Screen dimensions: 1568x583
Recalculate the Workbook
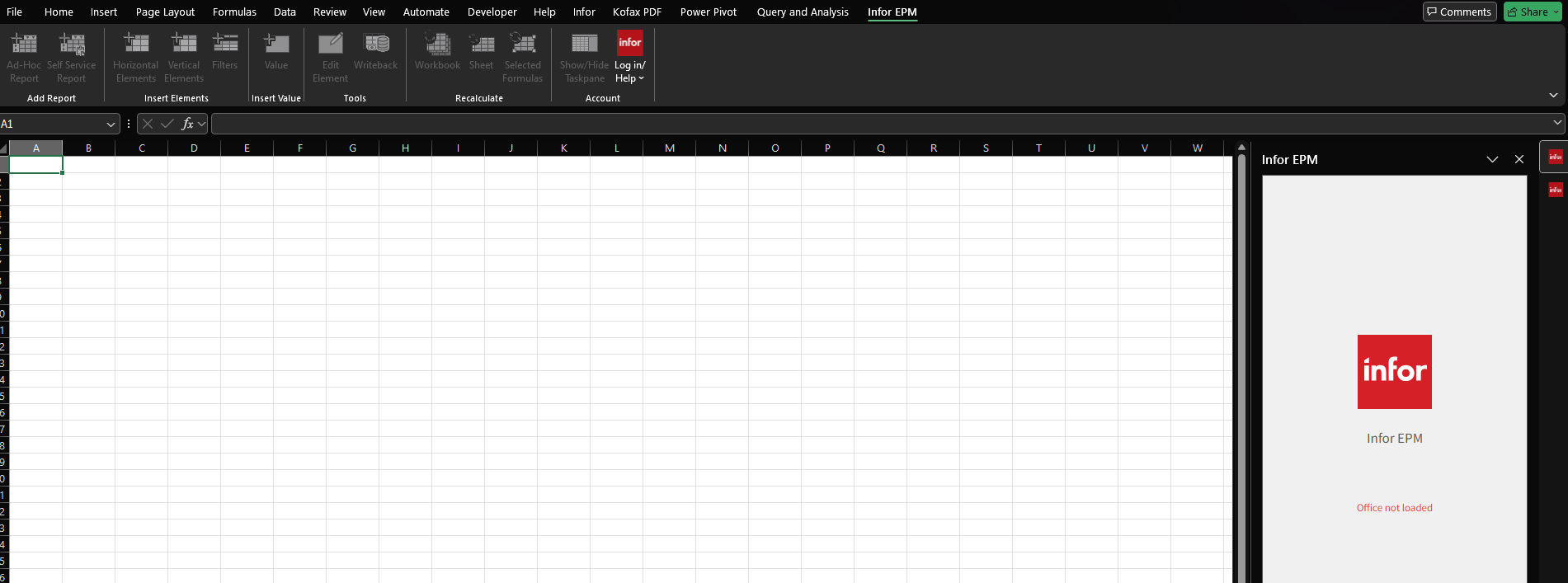(x=438, y=51)
